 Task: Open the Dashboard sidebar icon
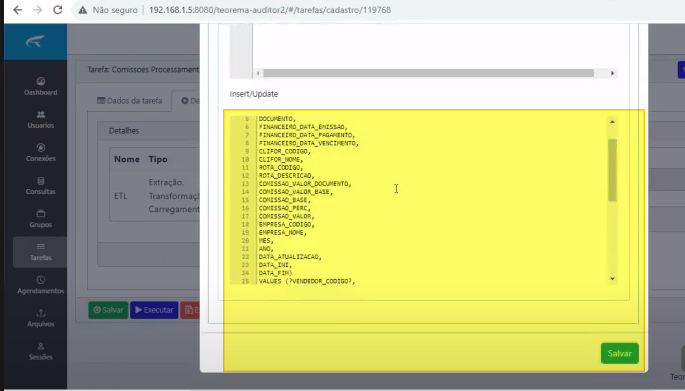click(41, 81)
